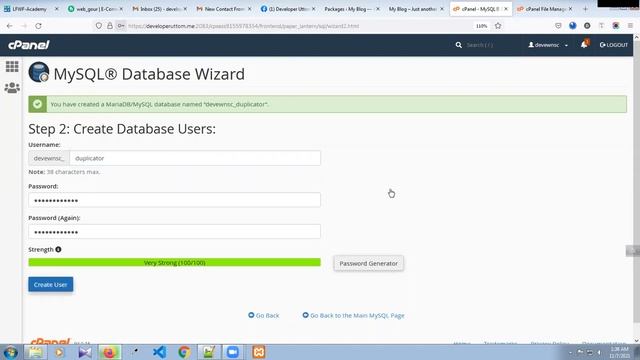
Task: Go back with browser back arrow
Action: coord(9,26)
